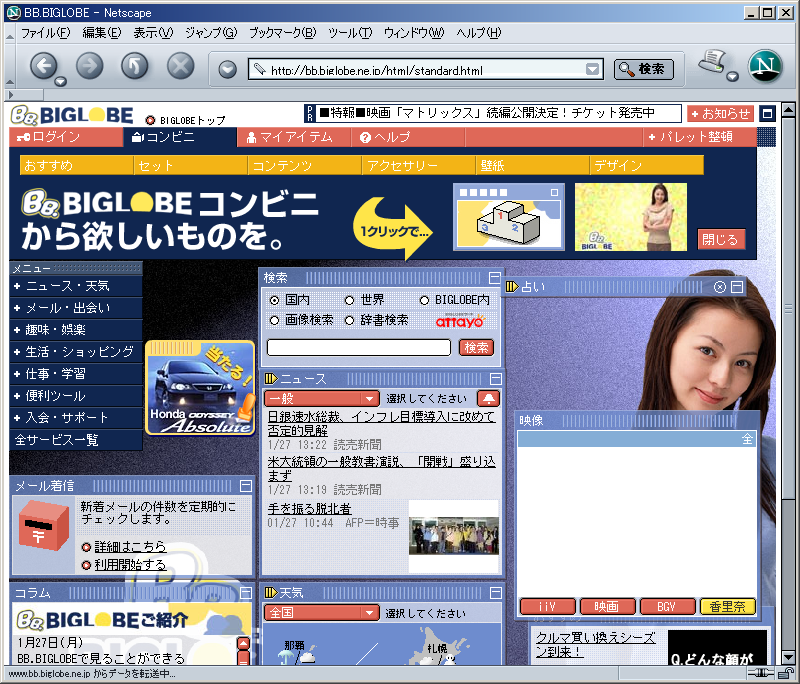This screenshot has width=800, height=684.
Task: Open the Print options dropdown arrow
Action: point(733,77)
